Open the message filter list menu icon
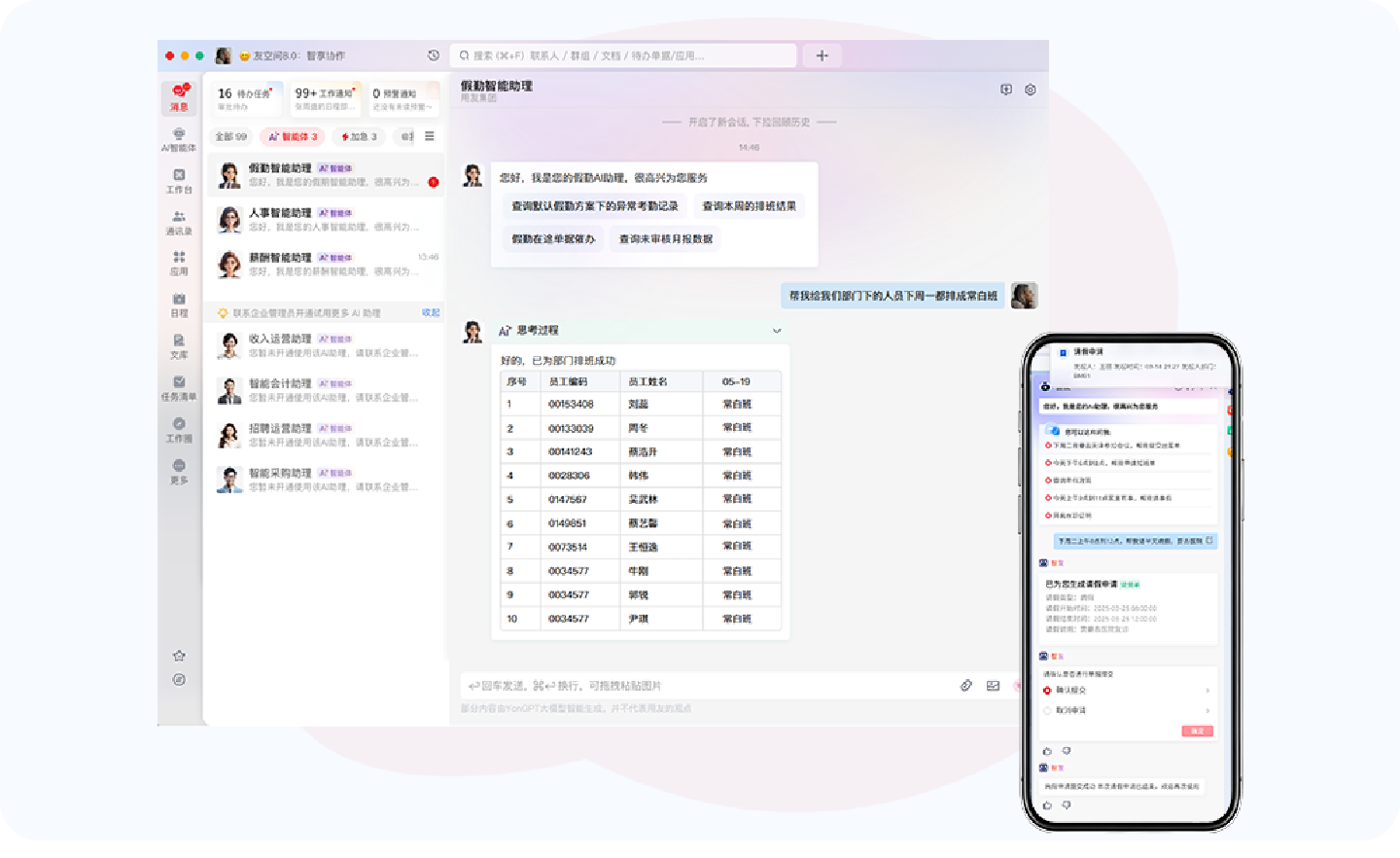This screenshot has height=858, width=1400. pyautogui.click(x=430, y=136)
